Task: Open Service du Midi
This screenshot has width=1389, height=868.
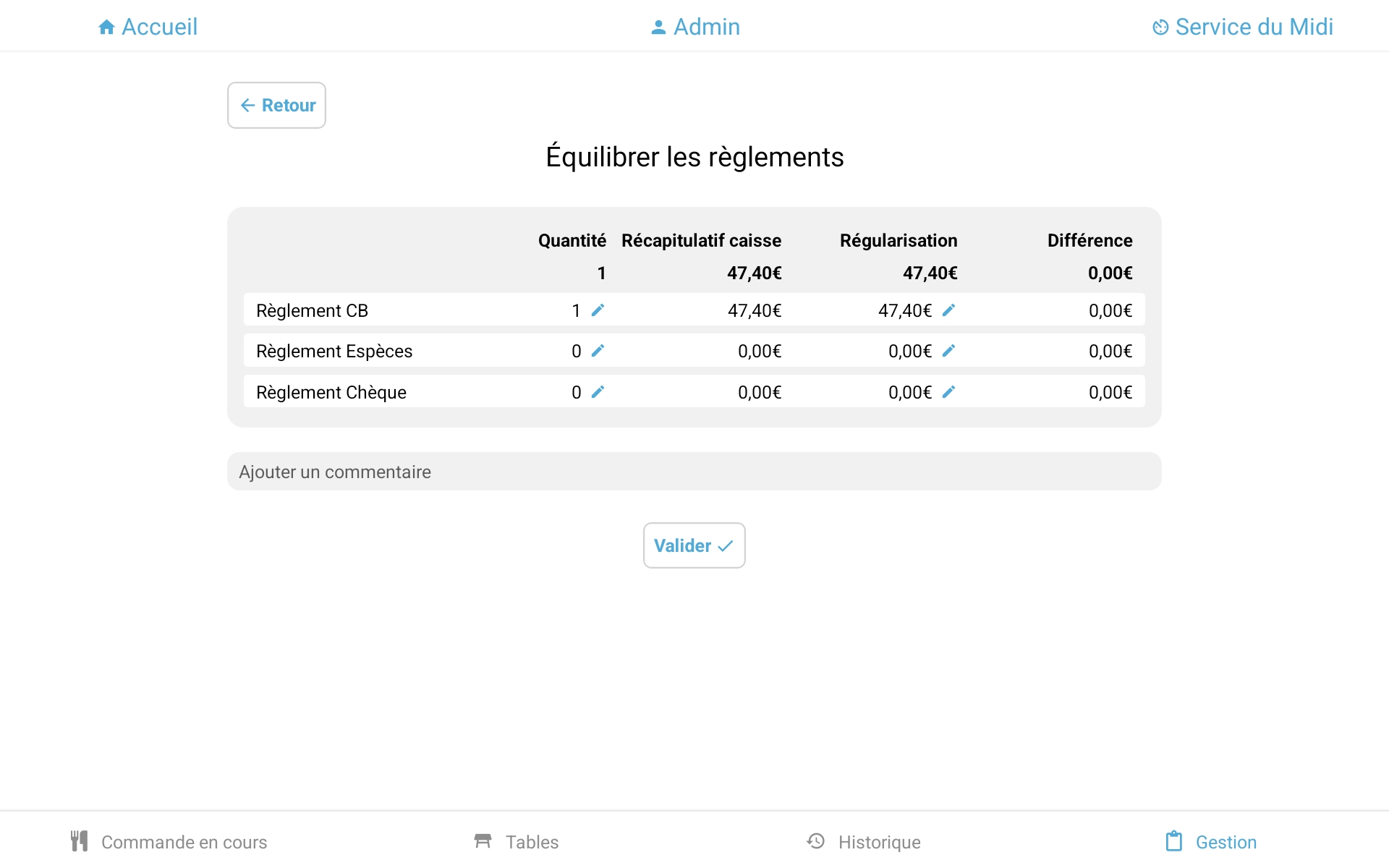Action: [x=1243, y=27]
